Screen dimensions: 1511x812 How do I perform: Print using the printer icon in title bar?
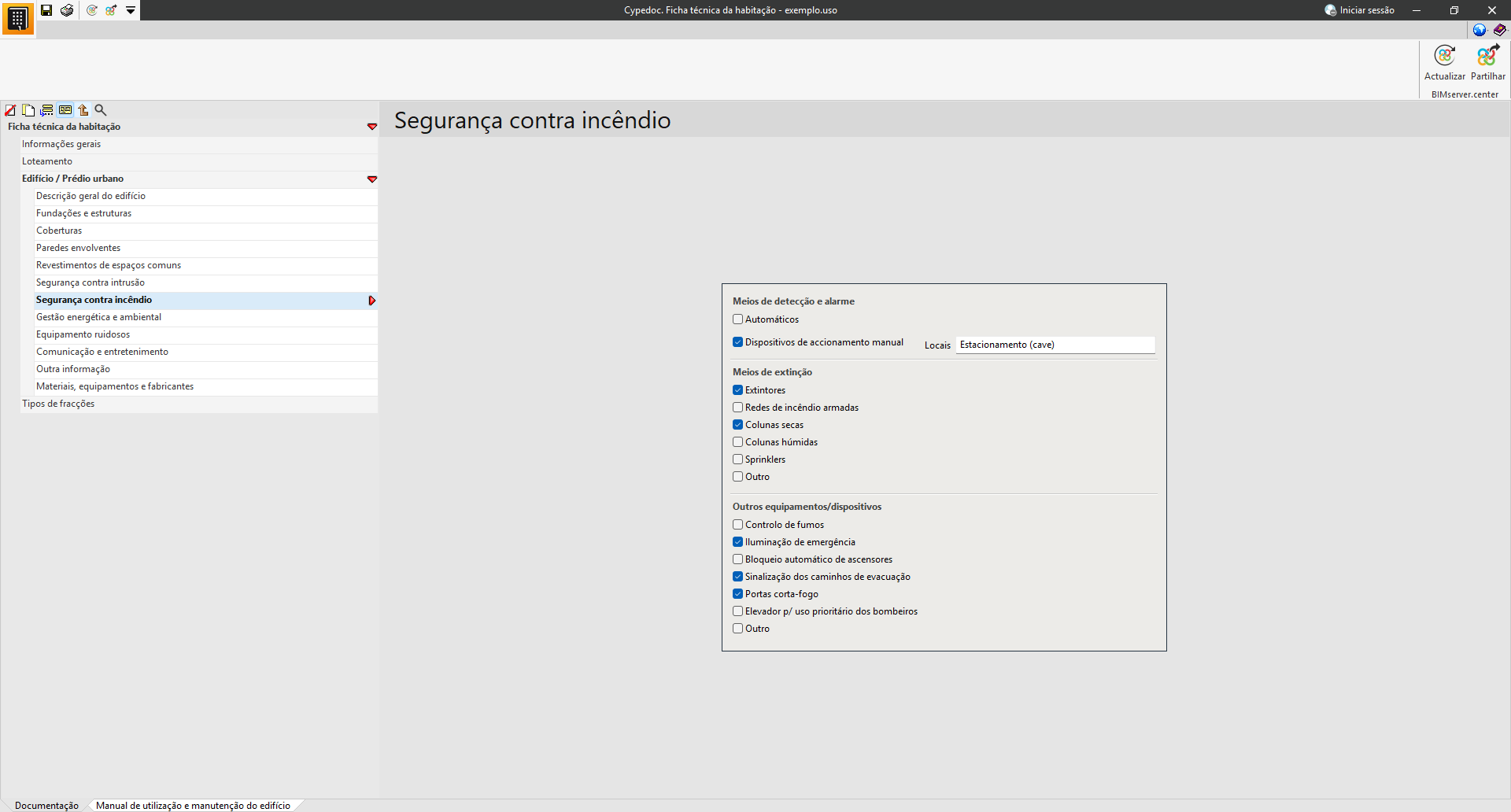67,10
